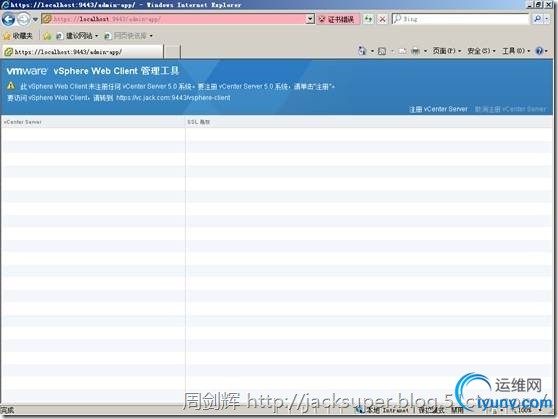Click the magnifier search button

point(537,19)
